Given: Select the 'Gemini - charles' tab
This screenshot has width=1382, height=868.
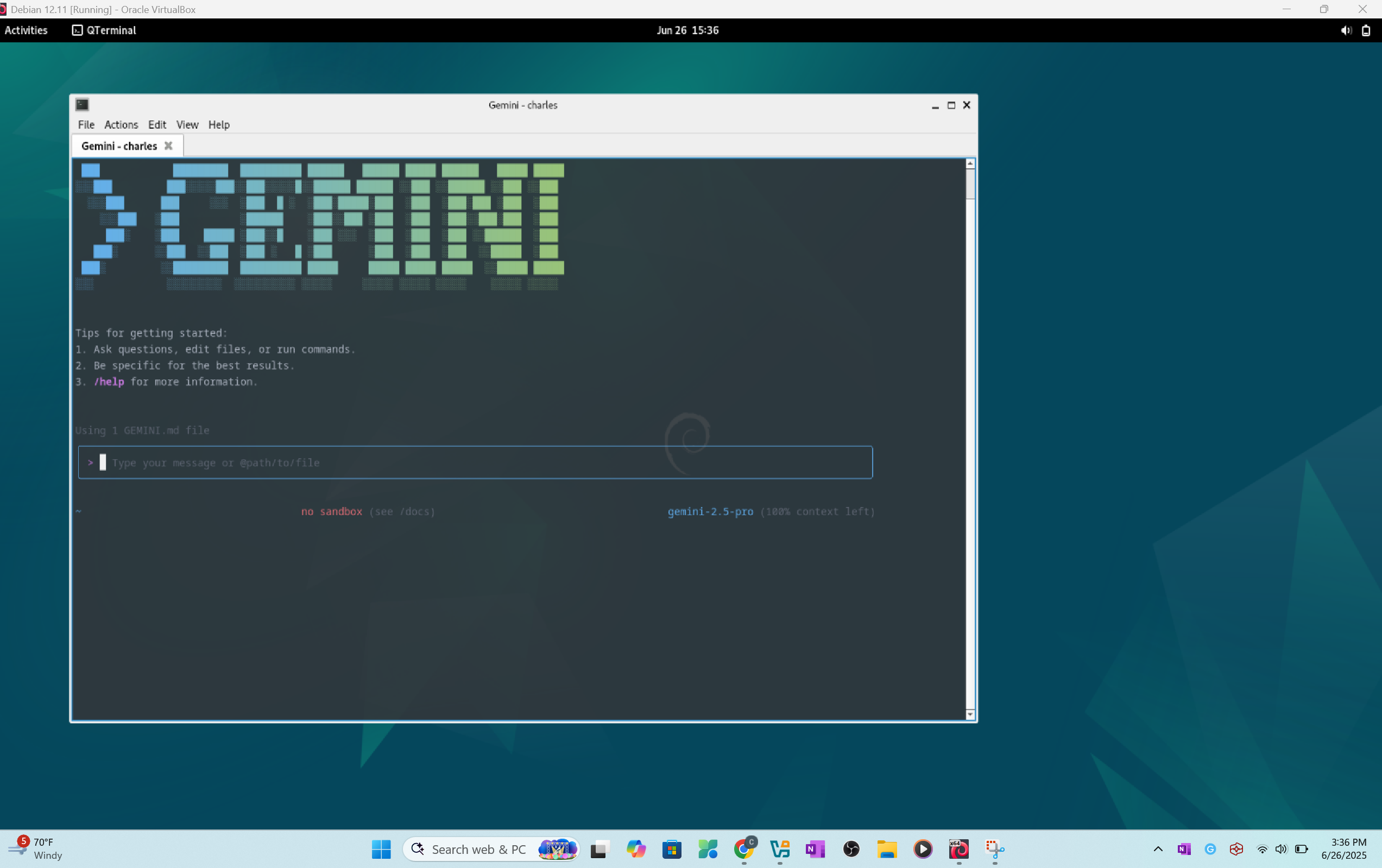Looking at the screenshot, I should point(119,145).
